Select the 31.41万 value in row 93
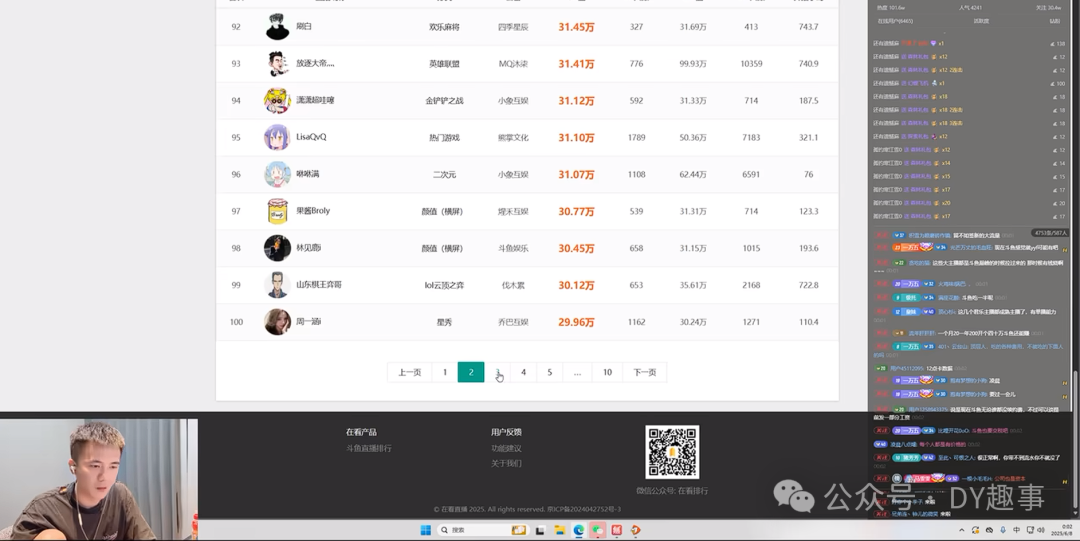 pos(577,63)
